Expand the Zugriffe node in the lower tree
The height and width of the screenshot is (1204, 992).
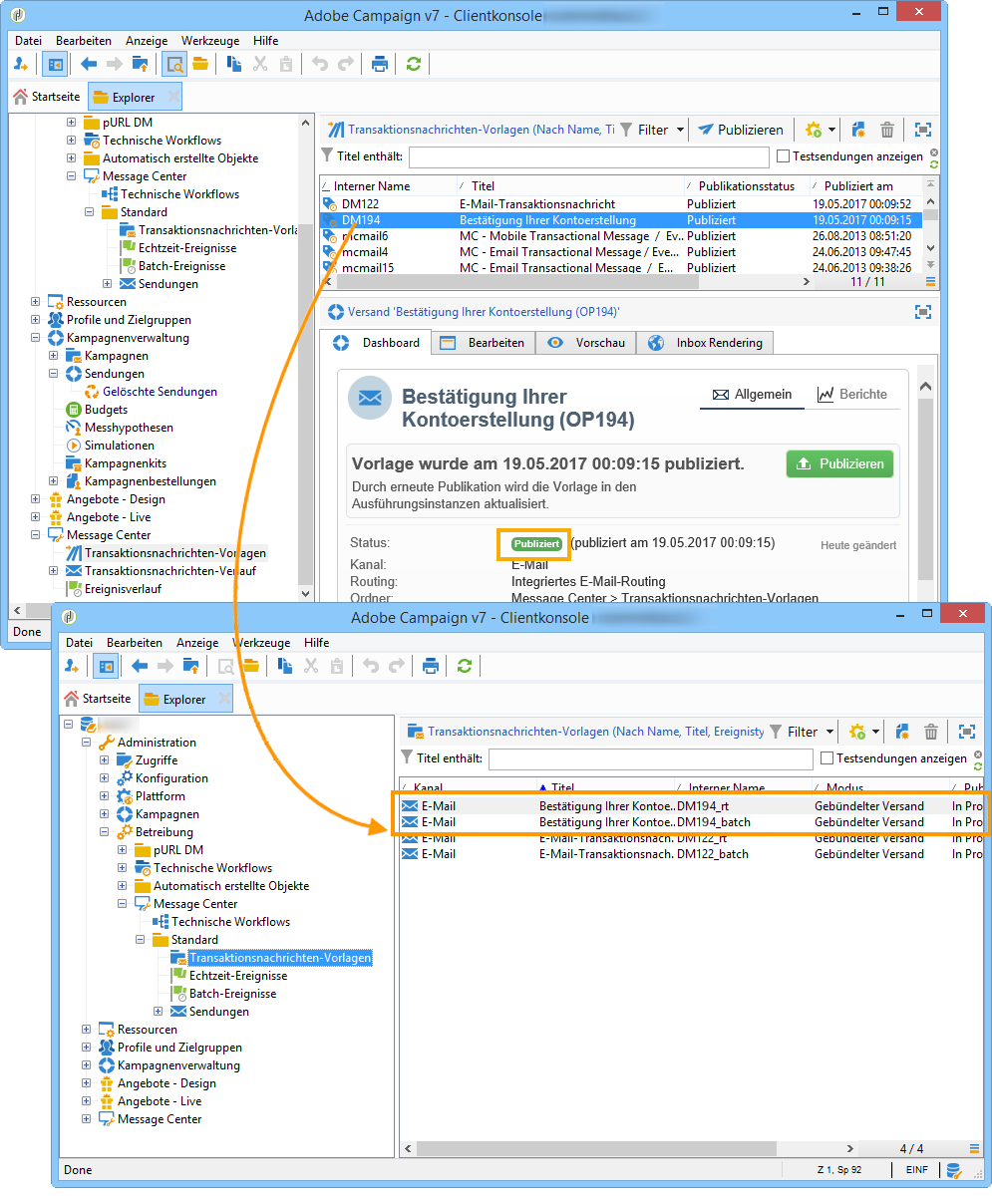(105, 760)
